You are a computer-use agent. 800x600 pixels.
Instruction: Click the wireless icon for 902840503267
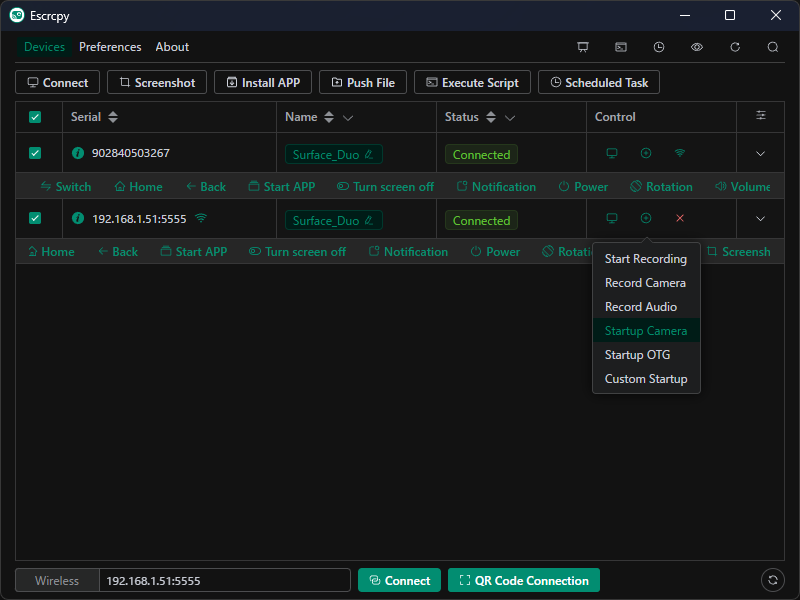click(680, 153)
